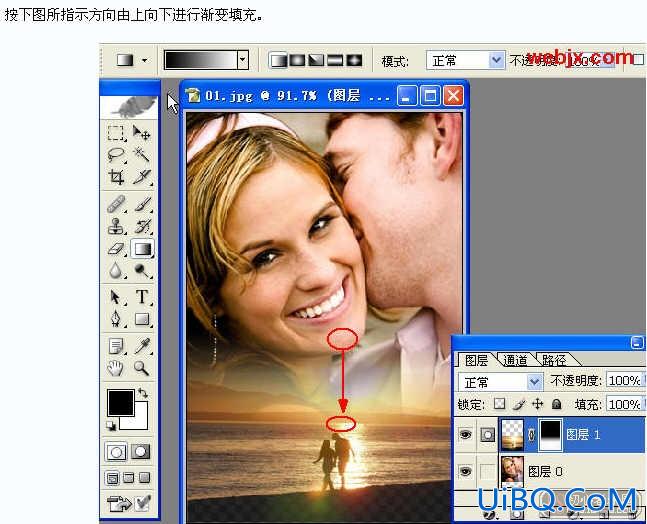This screenshot has width=647, height=524.
Task: Open the background color picker
Action: click(140, 421)
